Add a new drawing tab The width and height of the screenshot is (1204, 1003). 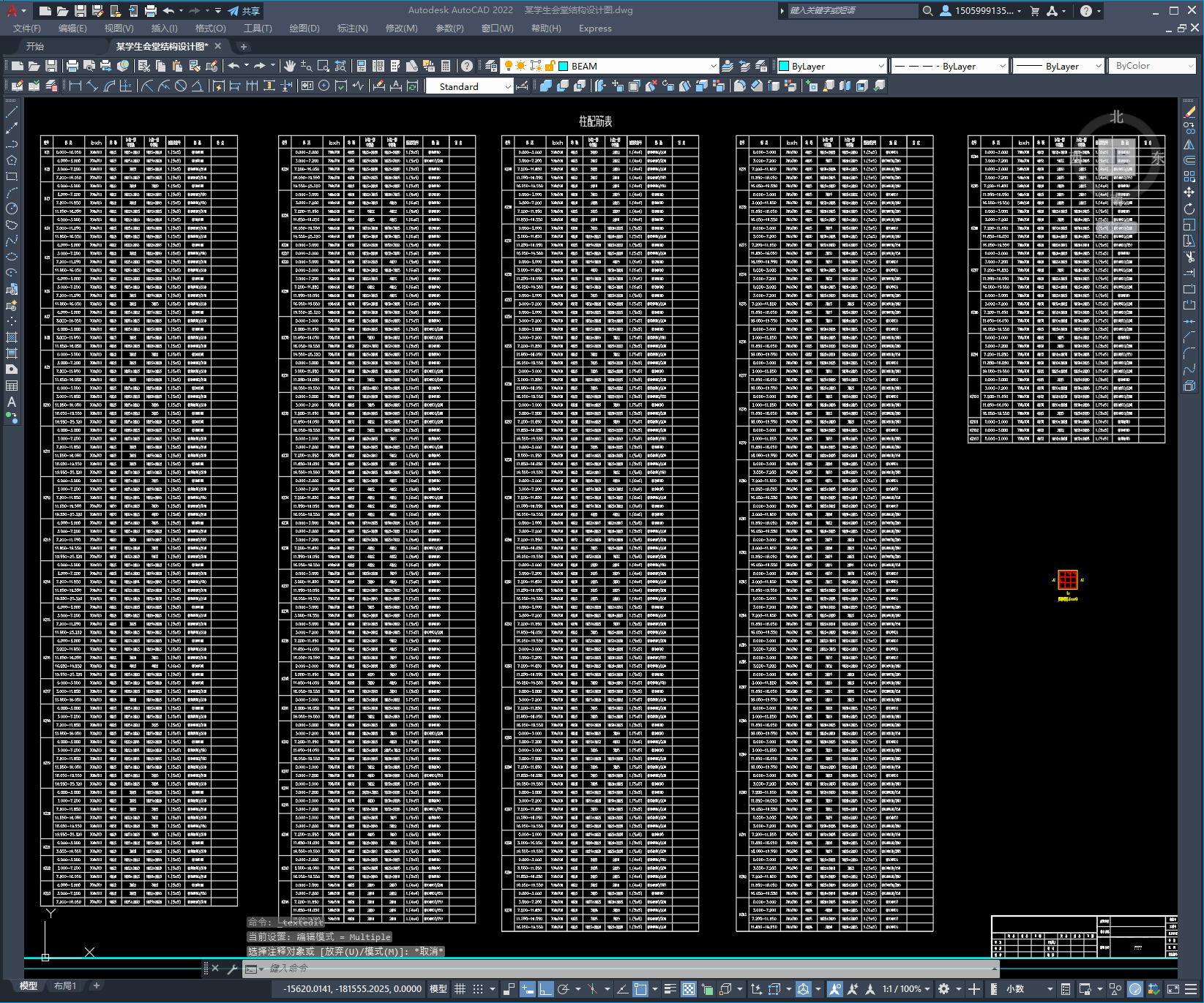tap(244, 46)
